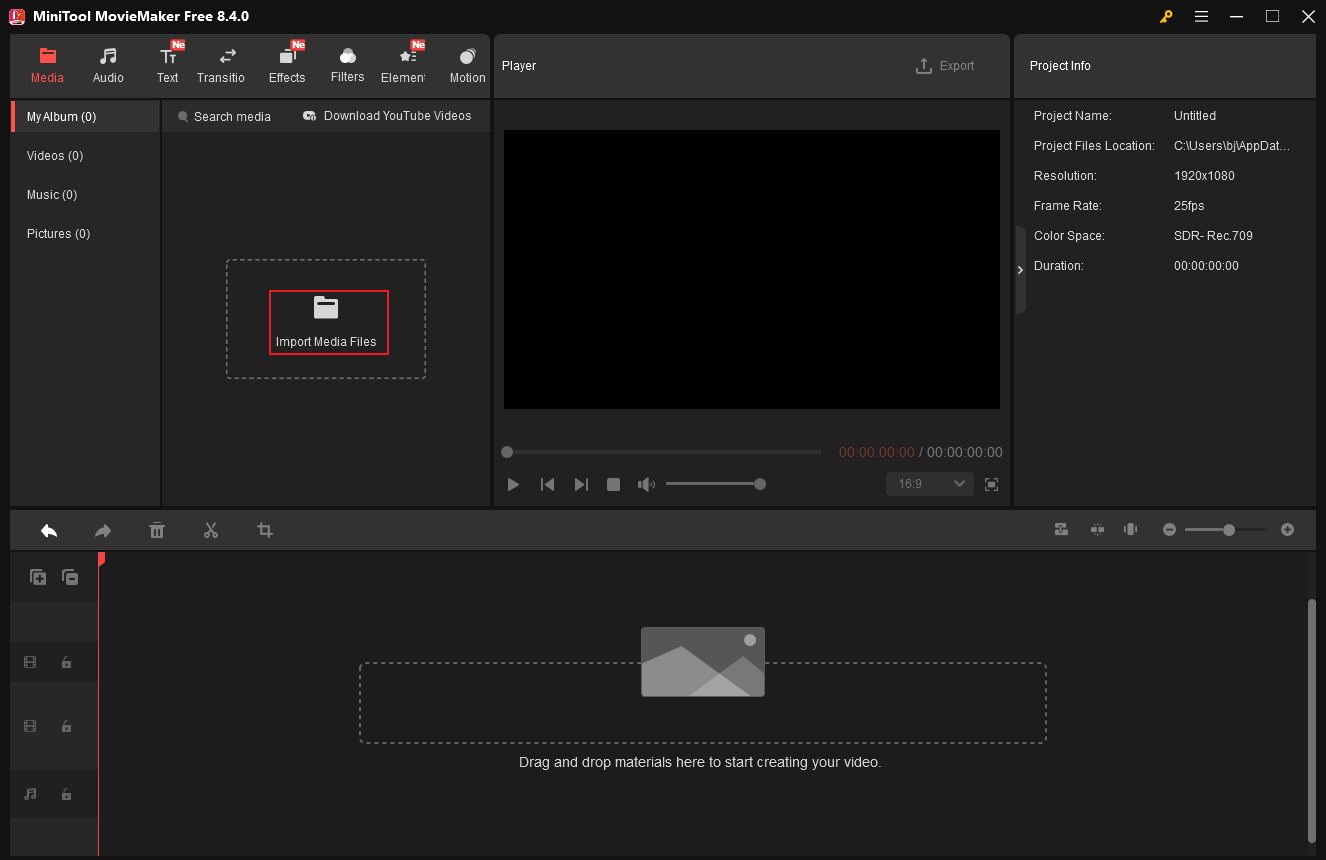Lock the music track
The width and height of the screenshot is (1326, 860).
point(66,794)
